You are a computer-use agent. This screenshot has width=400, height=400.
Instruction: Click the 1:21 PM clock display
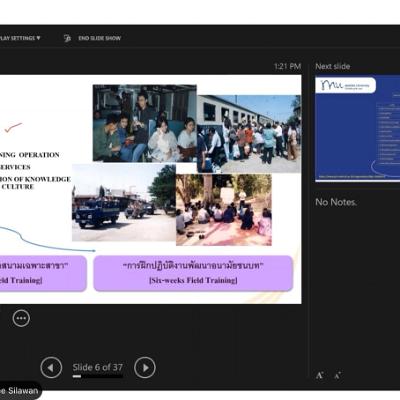click(287, 66)
